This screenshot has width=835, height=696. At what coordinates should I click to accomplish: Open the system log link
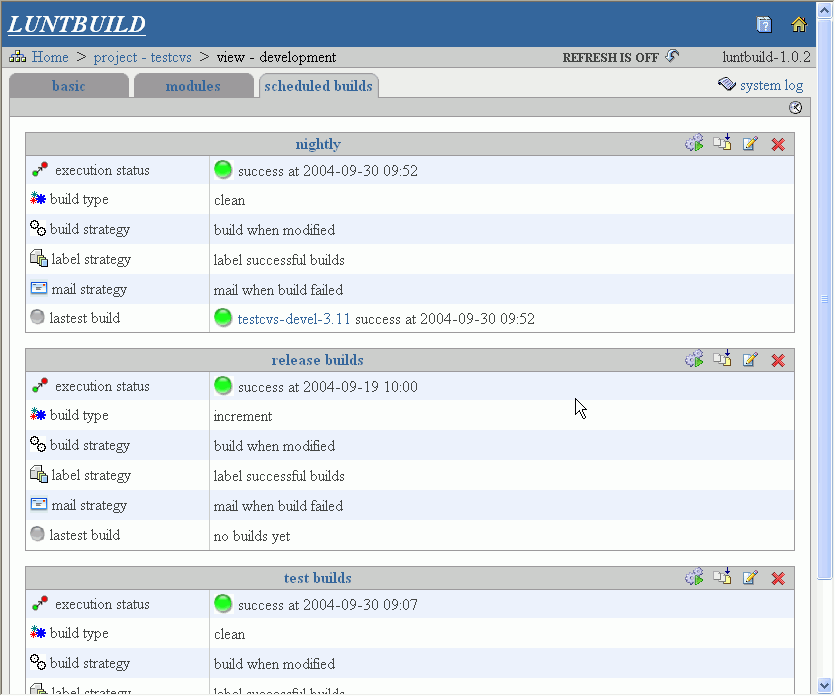tap(771, 86)
